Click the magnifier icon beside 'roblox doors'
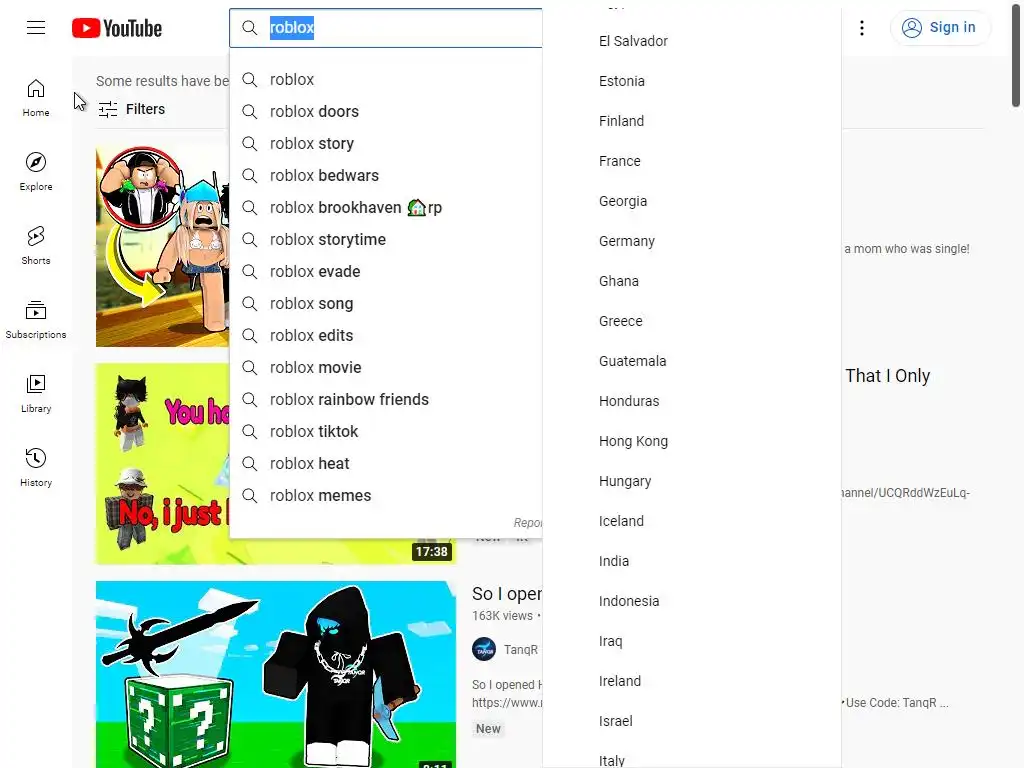Image resolution: width=1024 pixels, height=768 pixels. [x=249, y=111]
